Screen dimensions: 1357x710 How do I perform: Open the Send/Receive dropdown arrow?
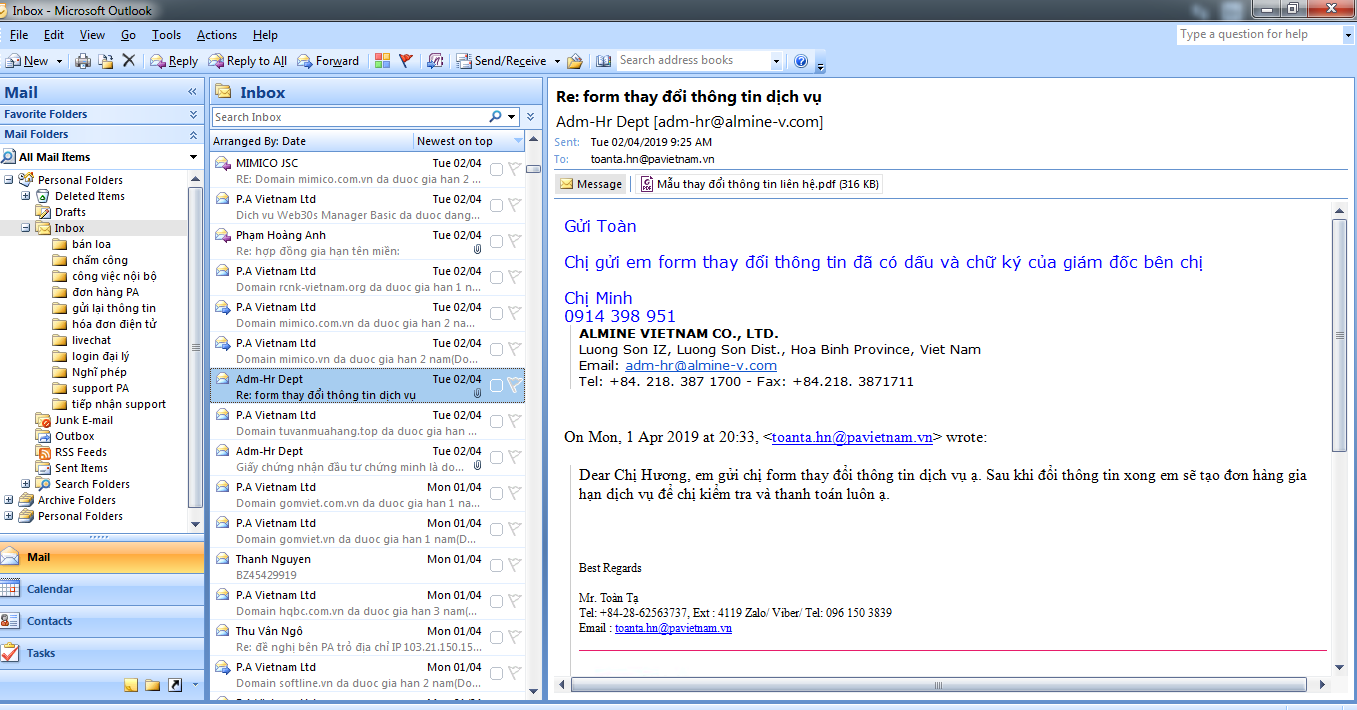tap(557, 61)
